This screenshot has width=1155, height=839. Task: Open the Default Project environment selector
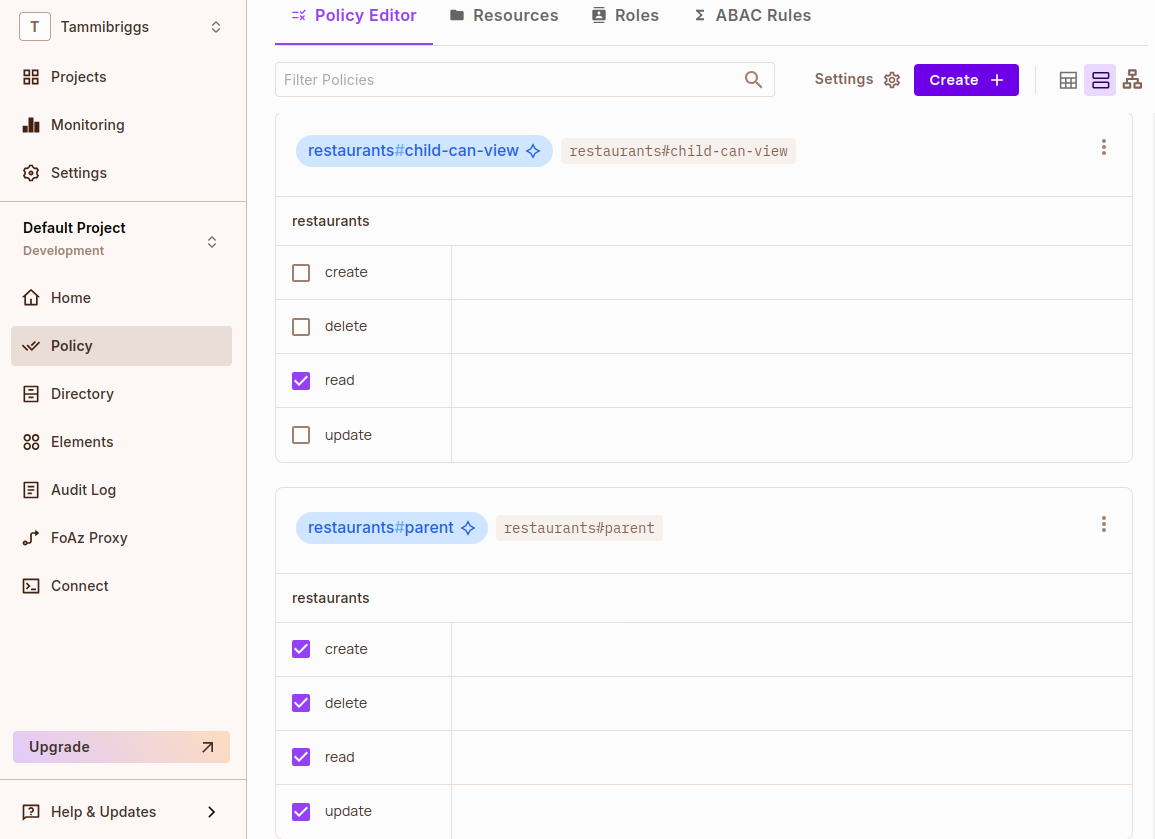click(x=212, y=242)
